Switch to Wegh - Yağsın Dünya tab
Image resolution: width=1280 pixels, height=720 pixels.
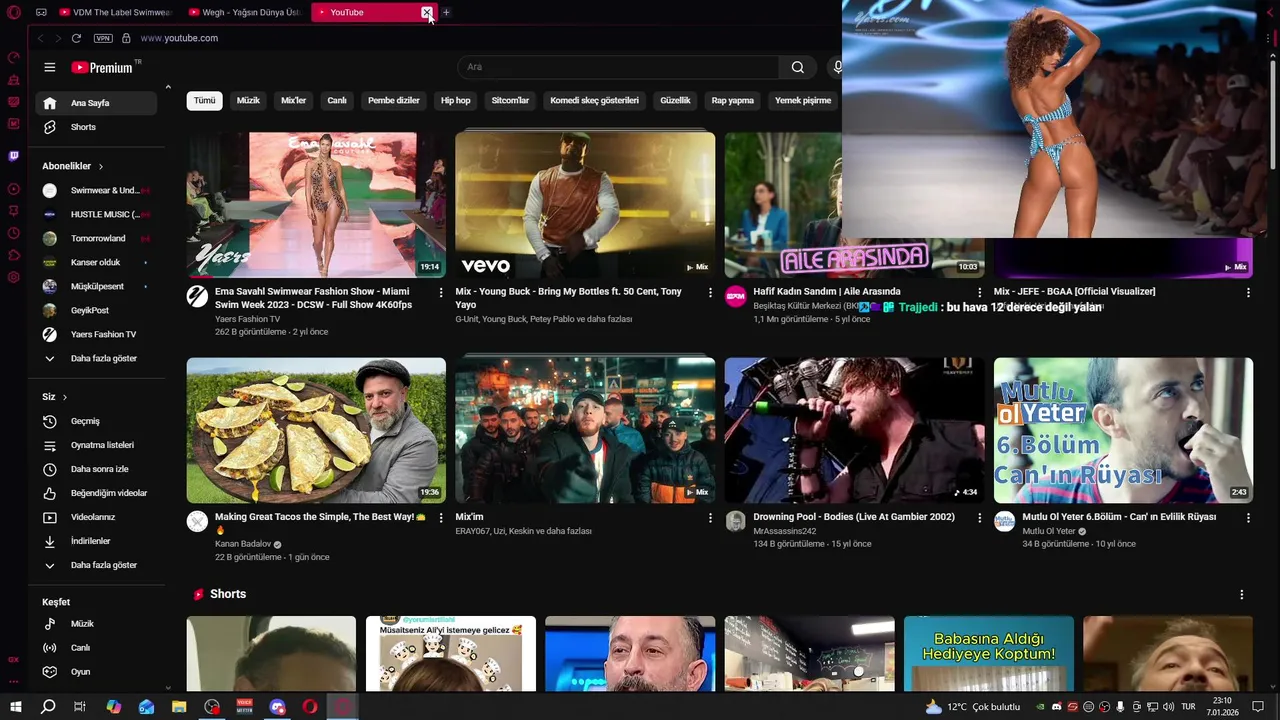pos(244,12)
